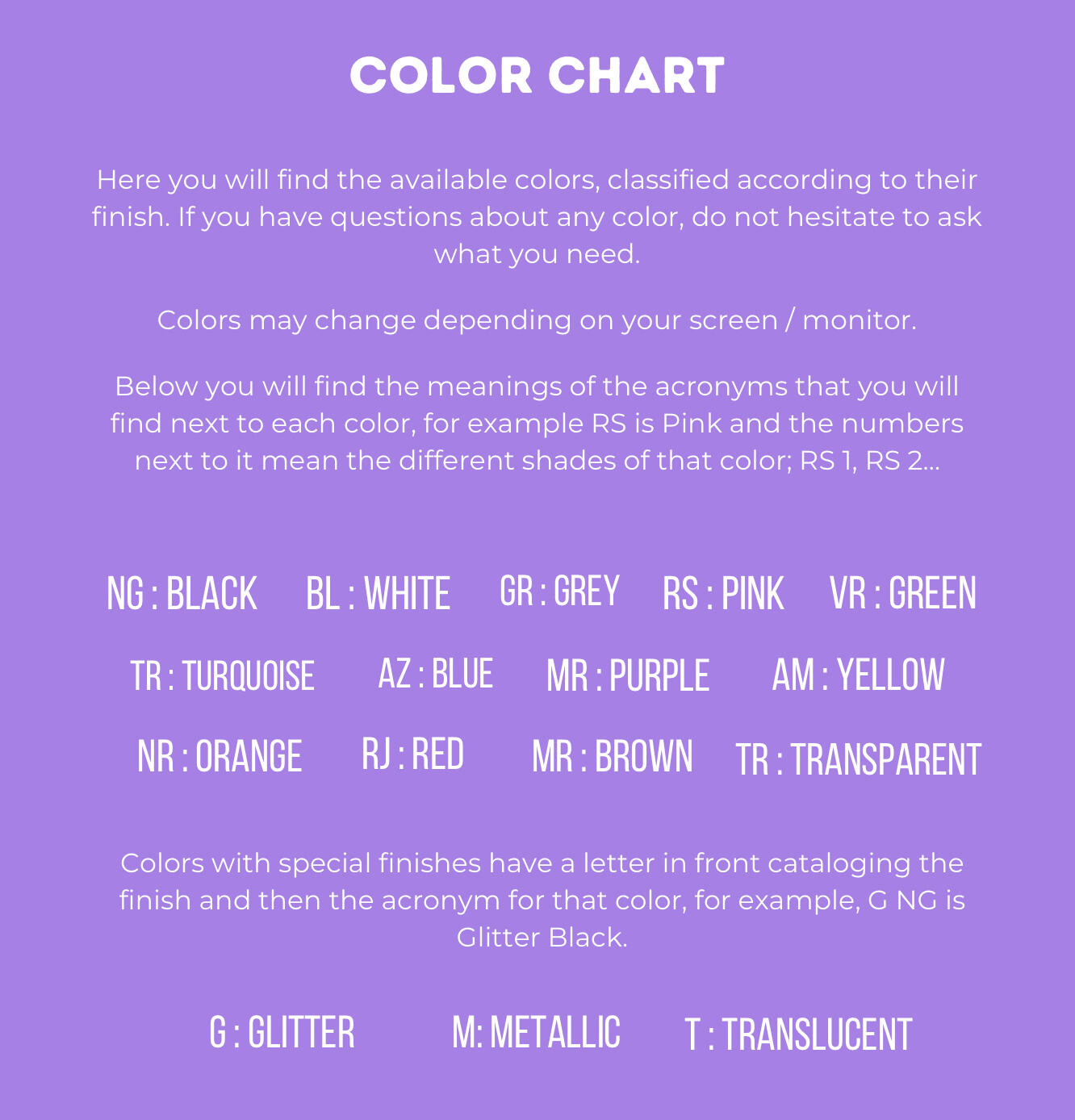The height and width of the screenshot is (1120, 1075).
Task: Select the M: METALLIC finish label
Action: (536, 1033)
